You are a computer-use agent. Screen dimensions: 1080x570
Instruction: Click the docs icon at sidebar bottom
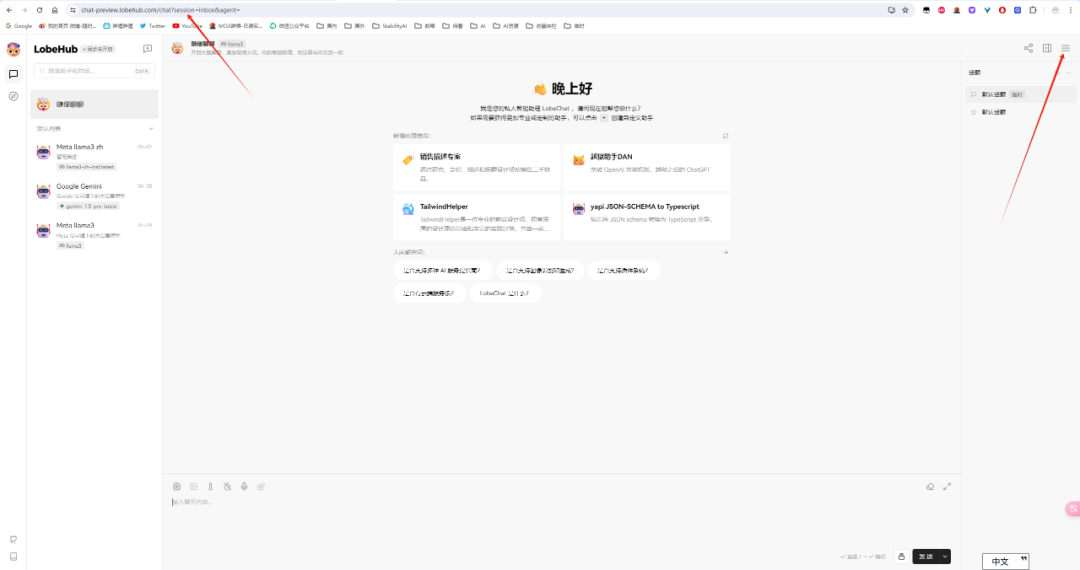(13, 556)
